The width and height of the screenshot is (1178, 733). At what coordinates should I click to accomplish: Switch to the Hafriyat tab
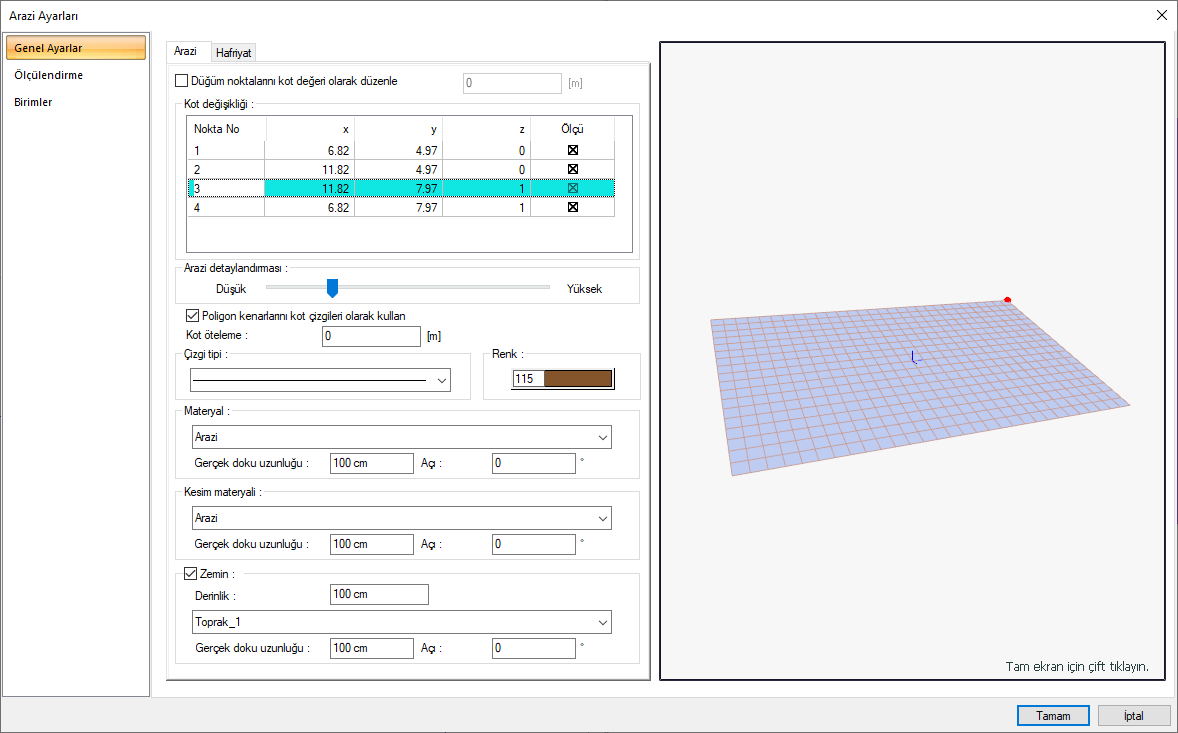[x=233, y=53]
